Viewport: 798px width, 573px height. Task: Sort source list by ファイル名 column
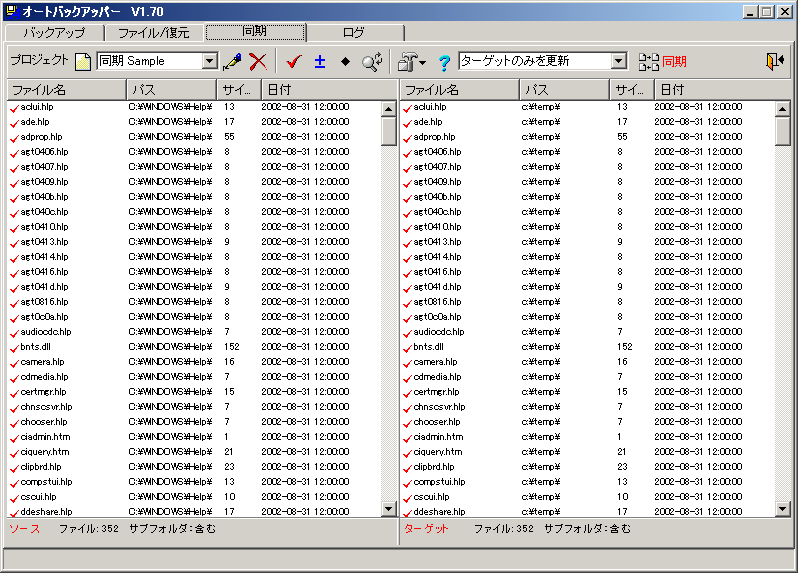click(x=67, y=90)
